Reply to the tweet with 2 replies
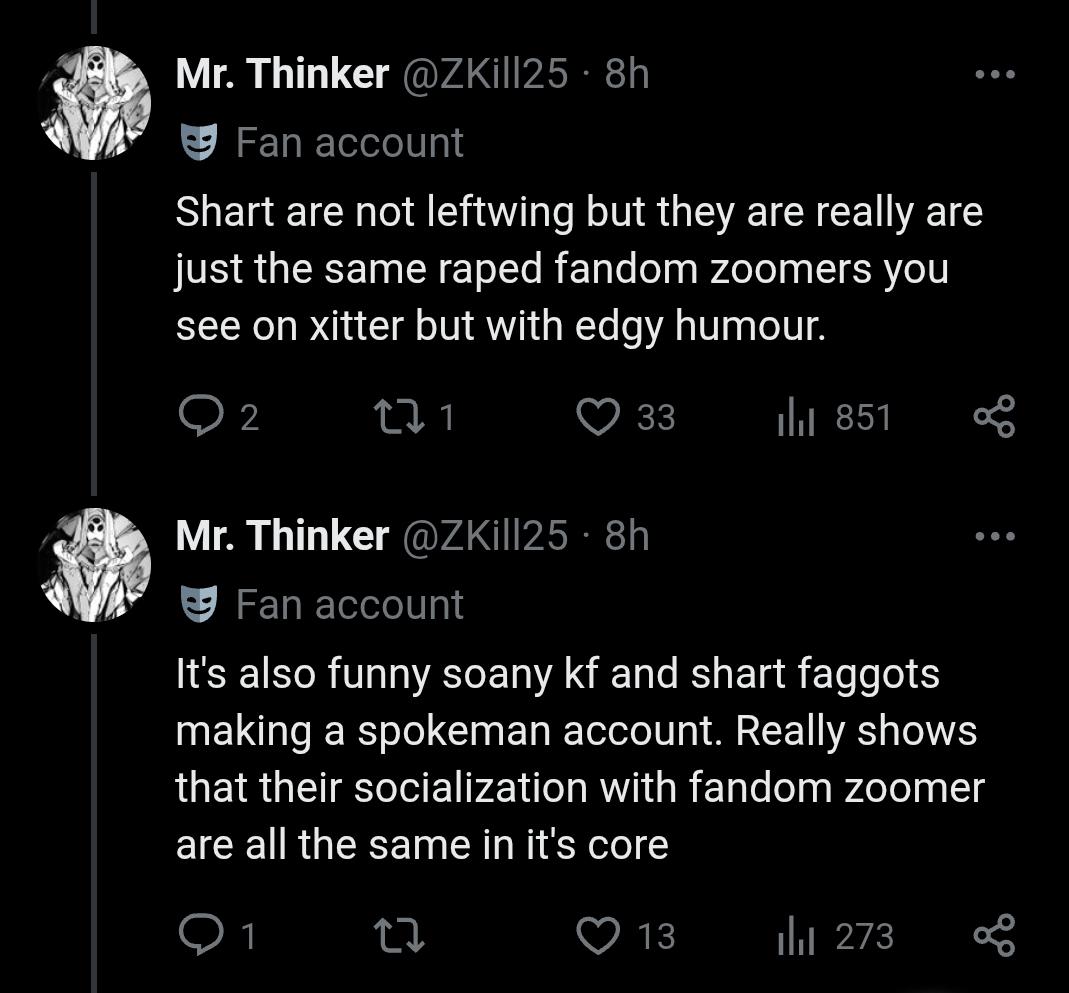This screenshot has width=1069, height=993. click(200, 417)
